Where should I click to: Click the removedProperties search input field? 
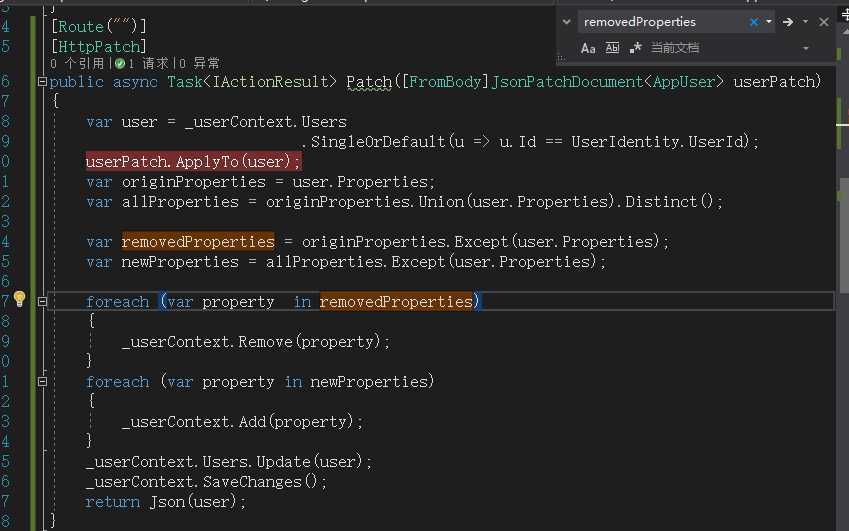point(663,22)
